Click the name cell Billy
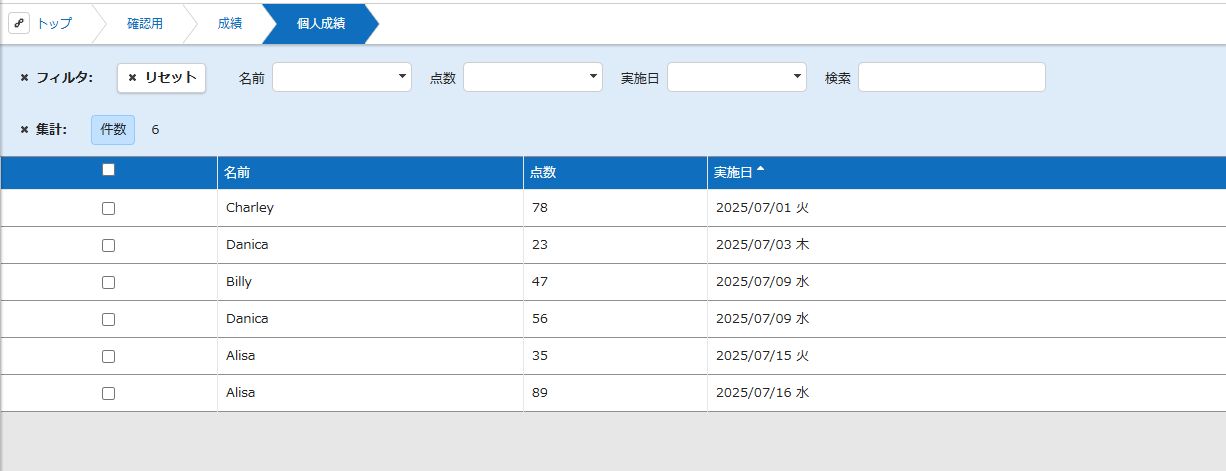This screenshot has width=1226, height=471. [239, 282]
